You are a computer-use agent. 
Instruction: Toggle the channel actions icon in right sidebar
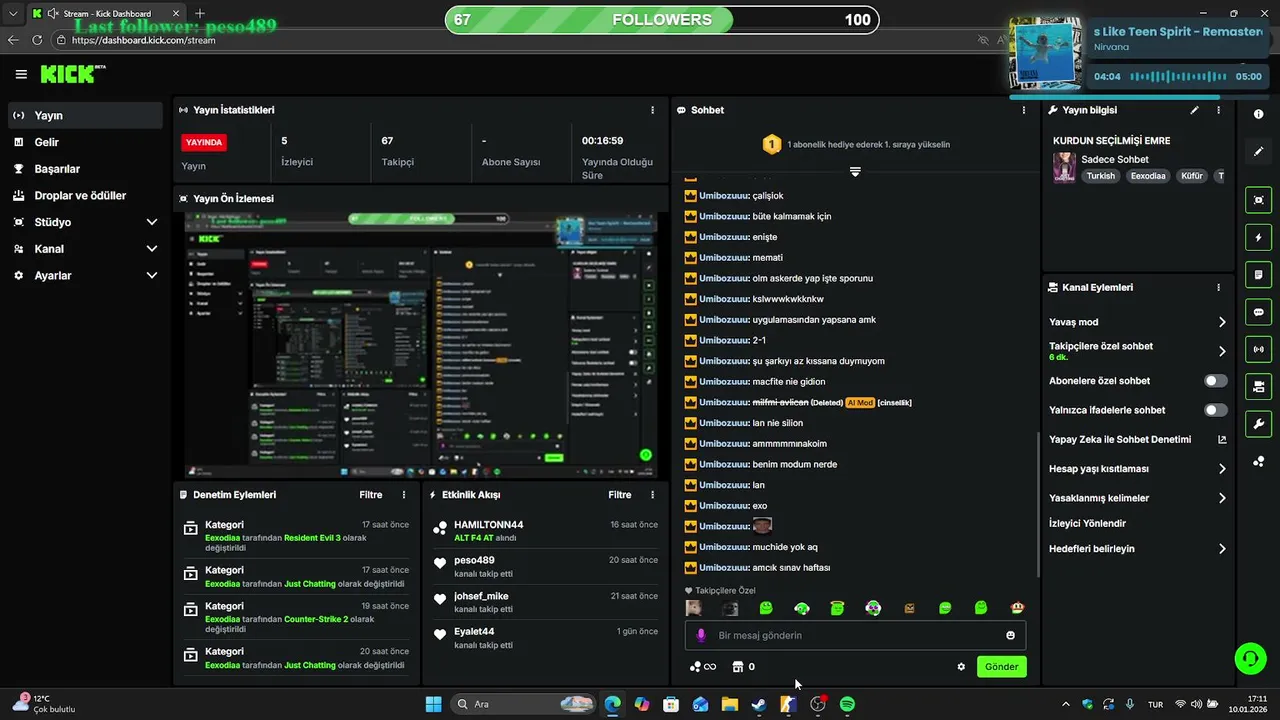(x=1259, y=386)
